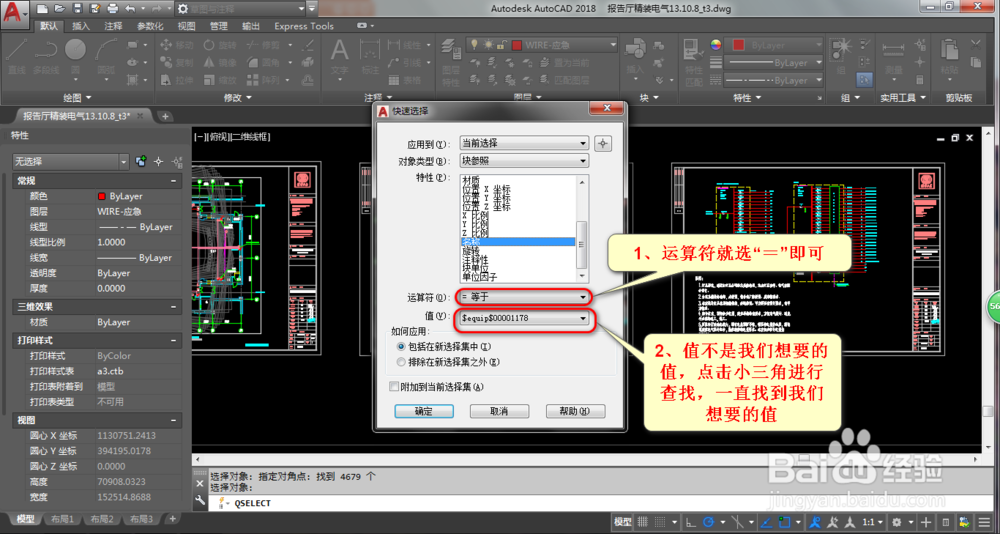Image resolution: width=1000 pixels, height=534 pixels.
Task: Collapse the 常规 section
Action: click(173, 181)
